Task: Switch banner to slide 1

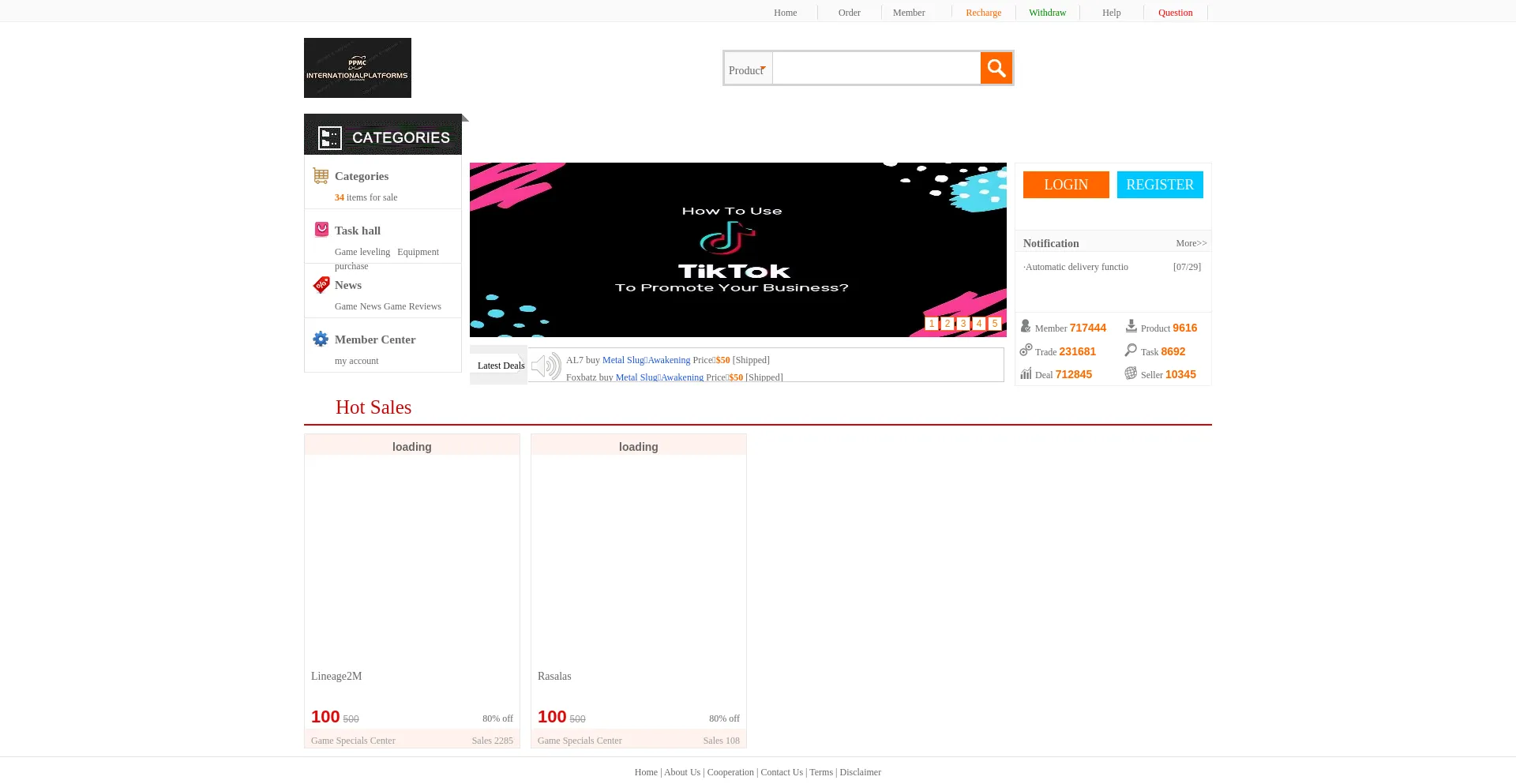Action: (932, 324)
